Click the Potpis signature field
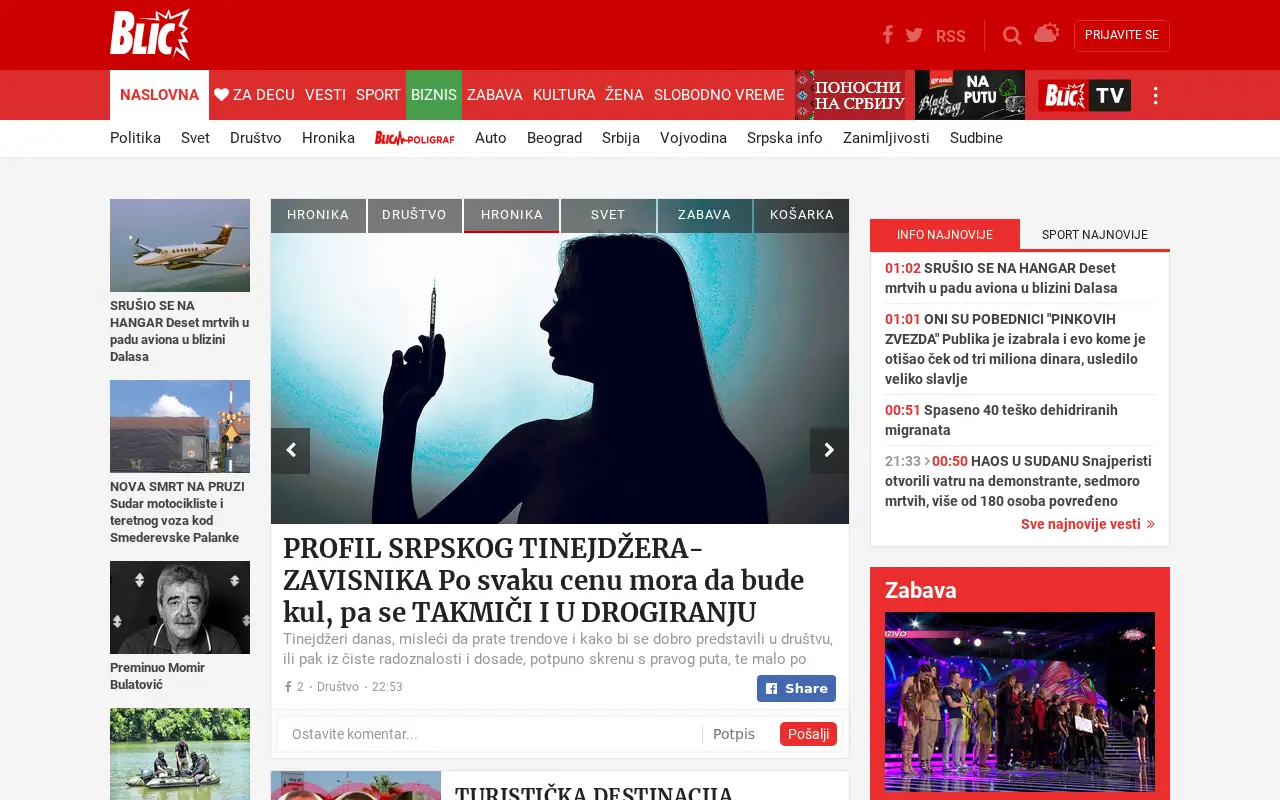The height and width of the screenshot is (800, 1280). (738, 734)
